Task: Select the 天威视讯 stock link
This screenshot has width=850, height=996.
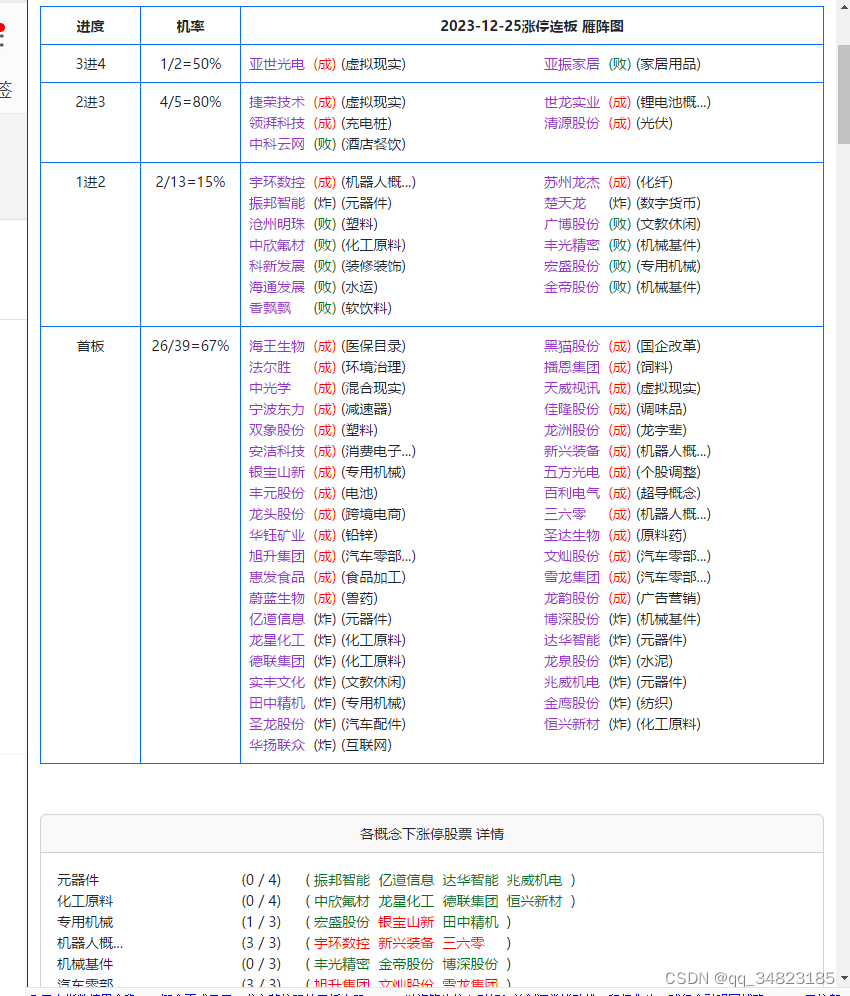Action: click(x=571, y=388)
